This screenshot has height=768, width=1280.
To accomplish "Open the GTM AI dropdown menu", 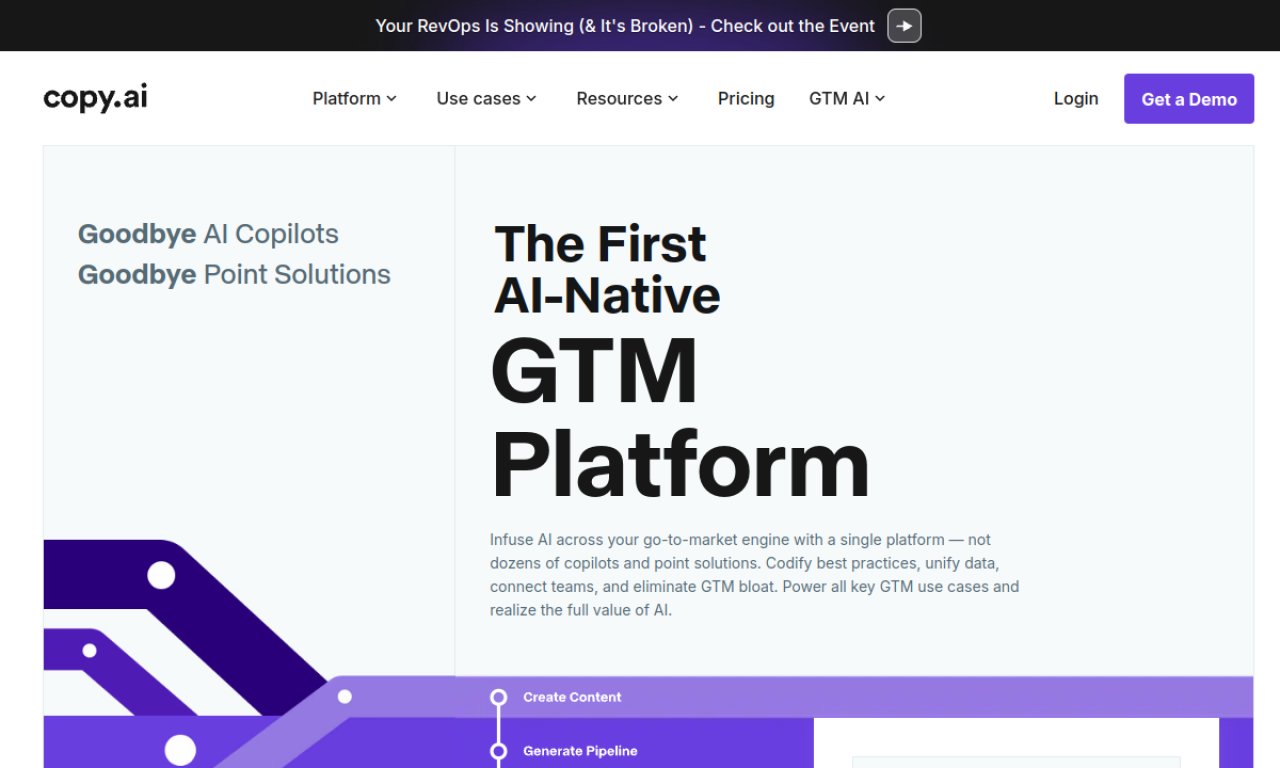I will pyautogui.click(x=847, y=98).
